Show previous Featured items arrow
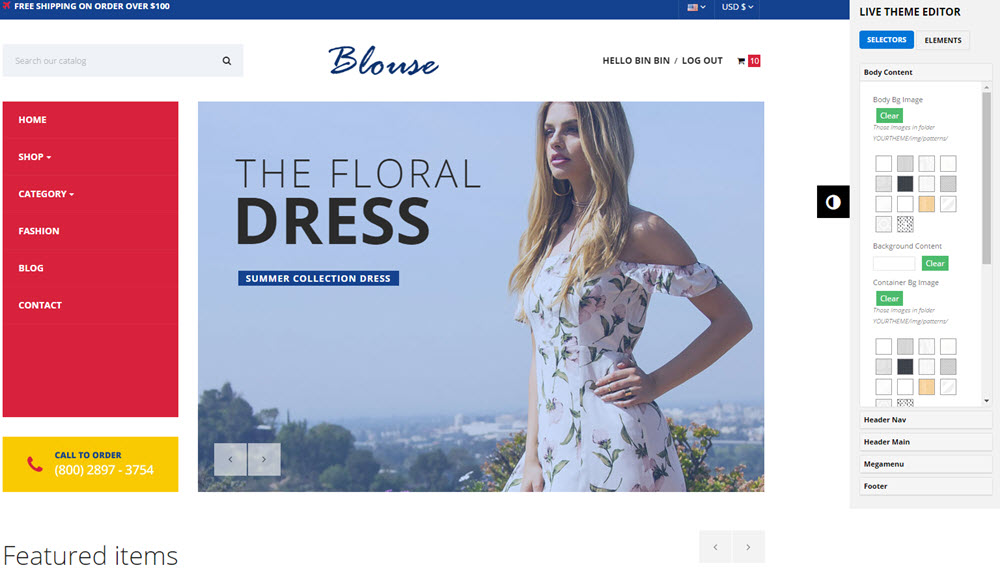The width and height of the screenshot is (1000, 574). [716, 547]
